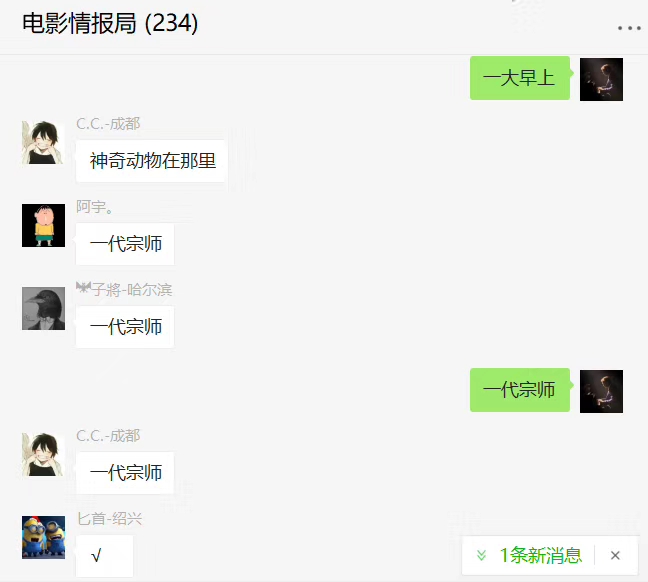Open C.C.-成都 avatar beside 神奇动物在那里
Image resolution: width=648 pixels, height=582 pixels.
pyautogui.click(x=43, y=143)
